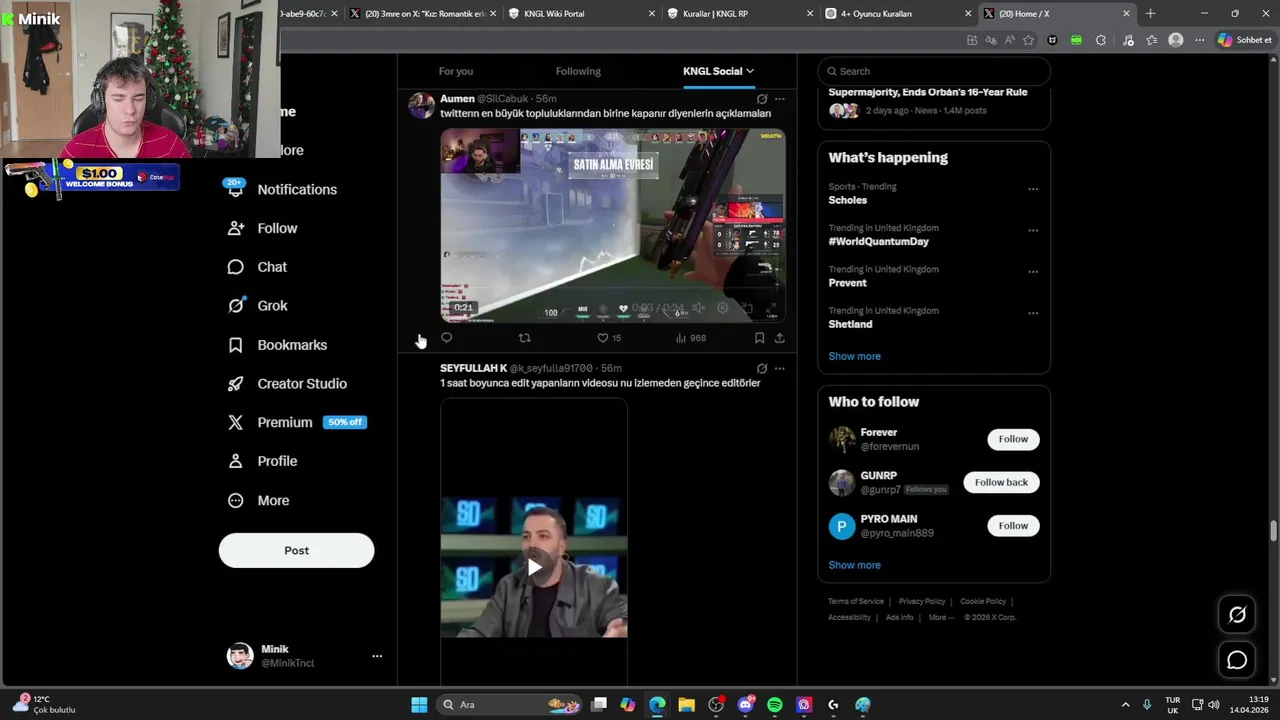Open Spotify from the taskbar

click(x=775, y=705)
